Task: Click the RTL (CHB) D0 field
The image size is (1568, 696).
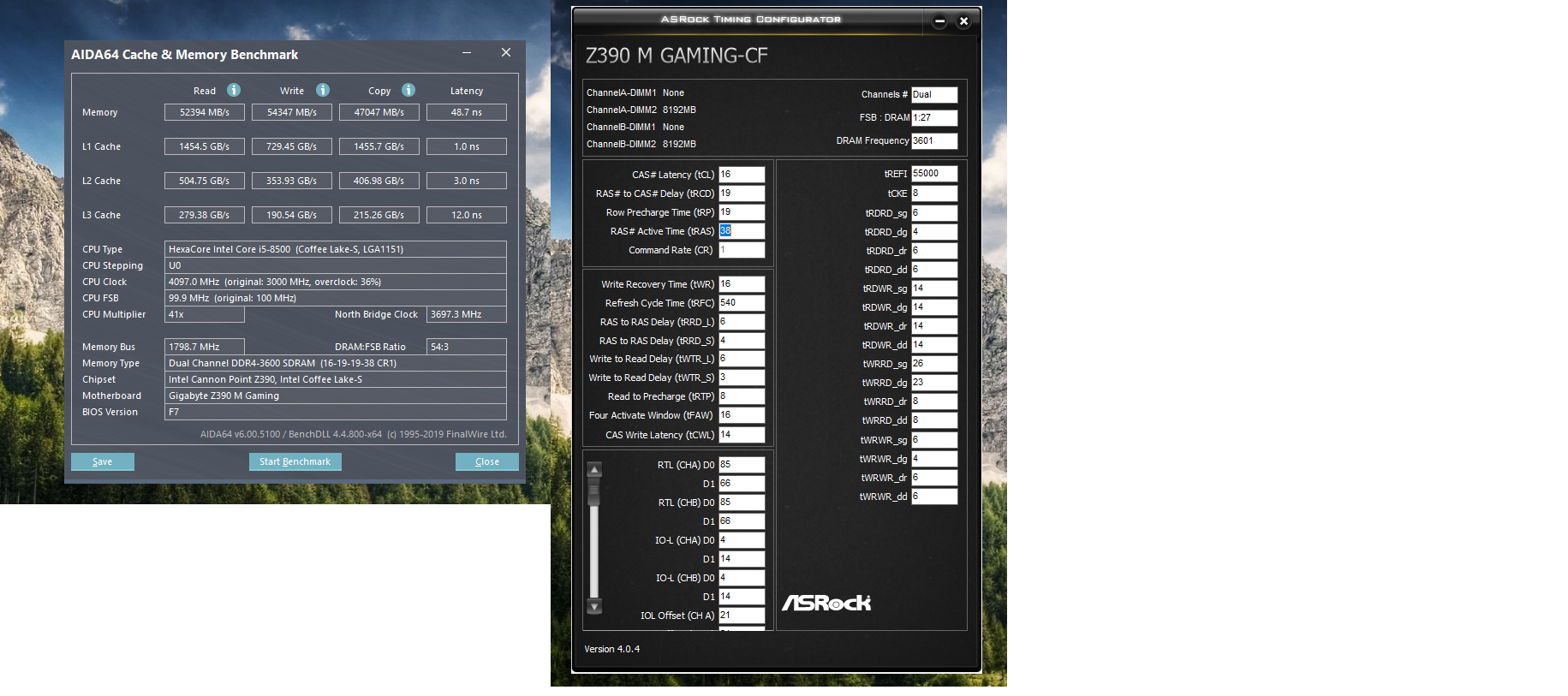Action: tap(742, 503)
